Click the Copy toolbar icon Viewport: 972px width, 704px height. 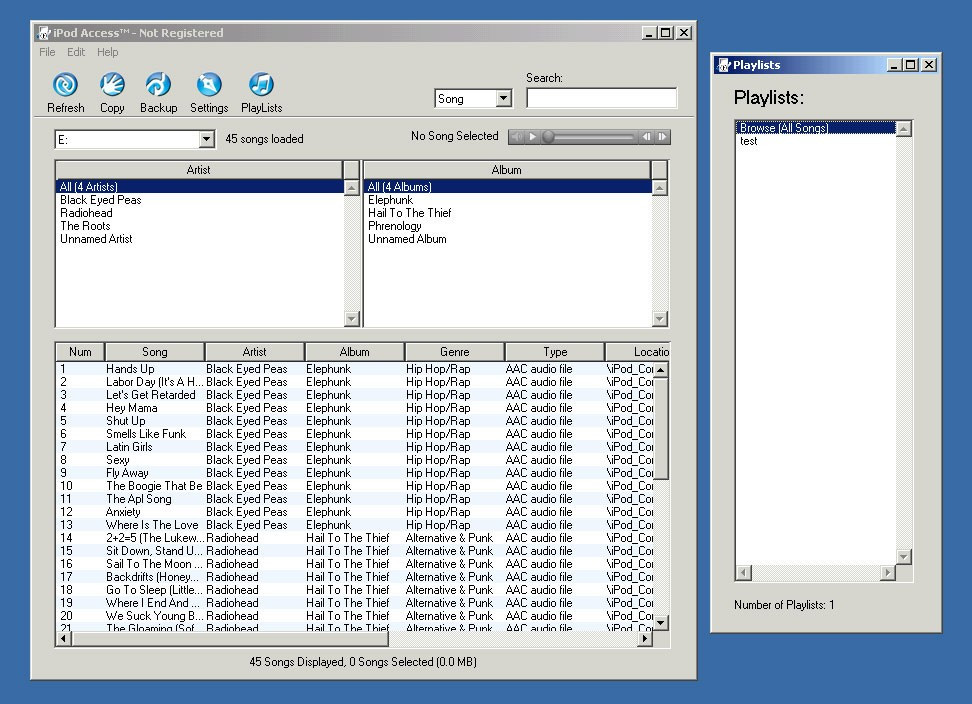(x=112, y=85)
